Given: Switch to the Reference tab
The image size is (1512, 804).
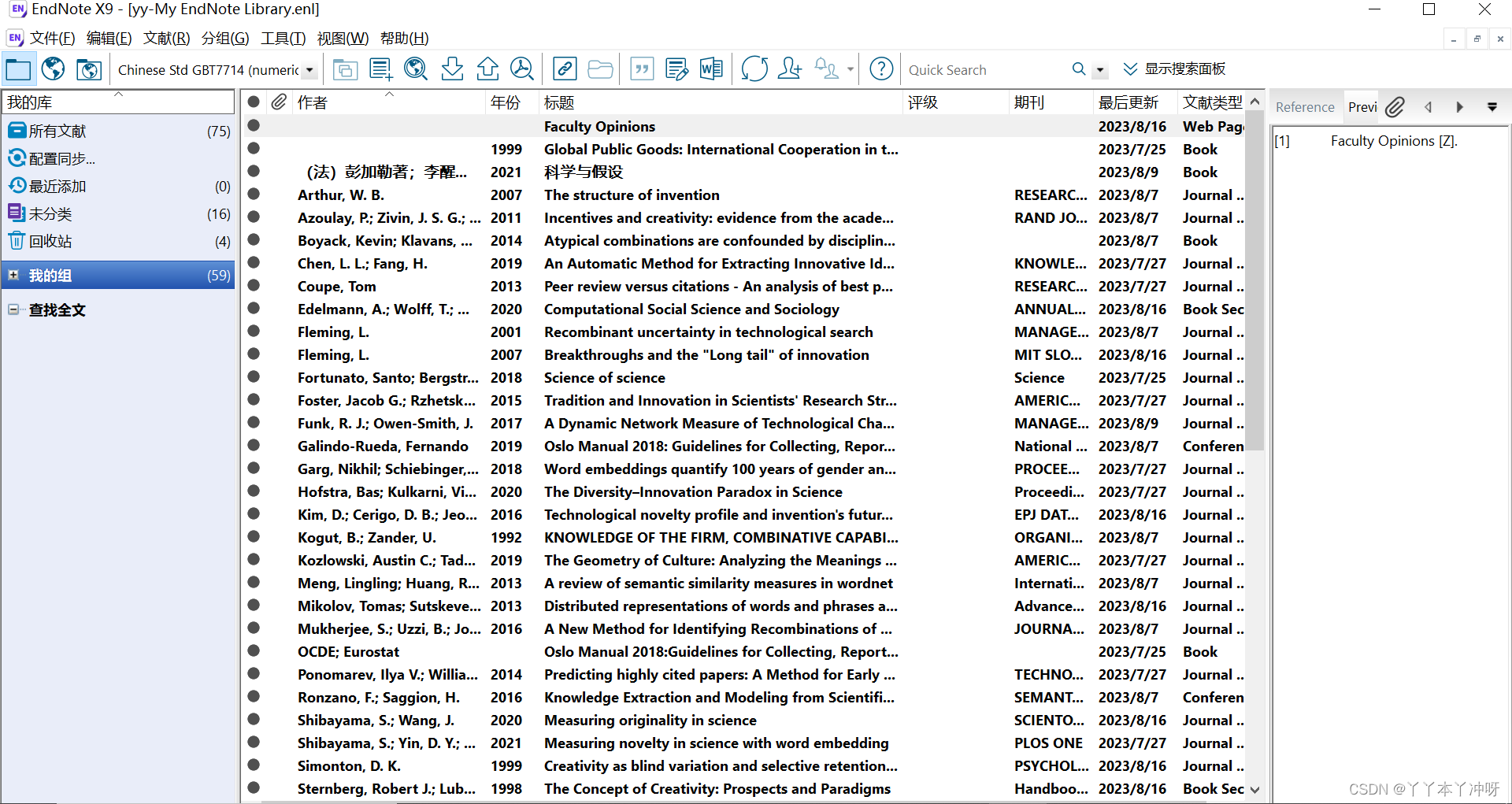Looking at the screenshot, I should [x=1305, y=107].
